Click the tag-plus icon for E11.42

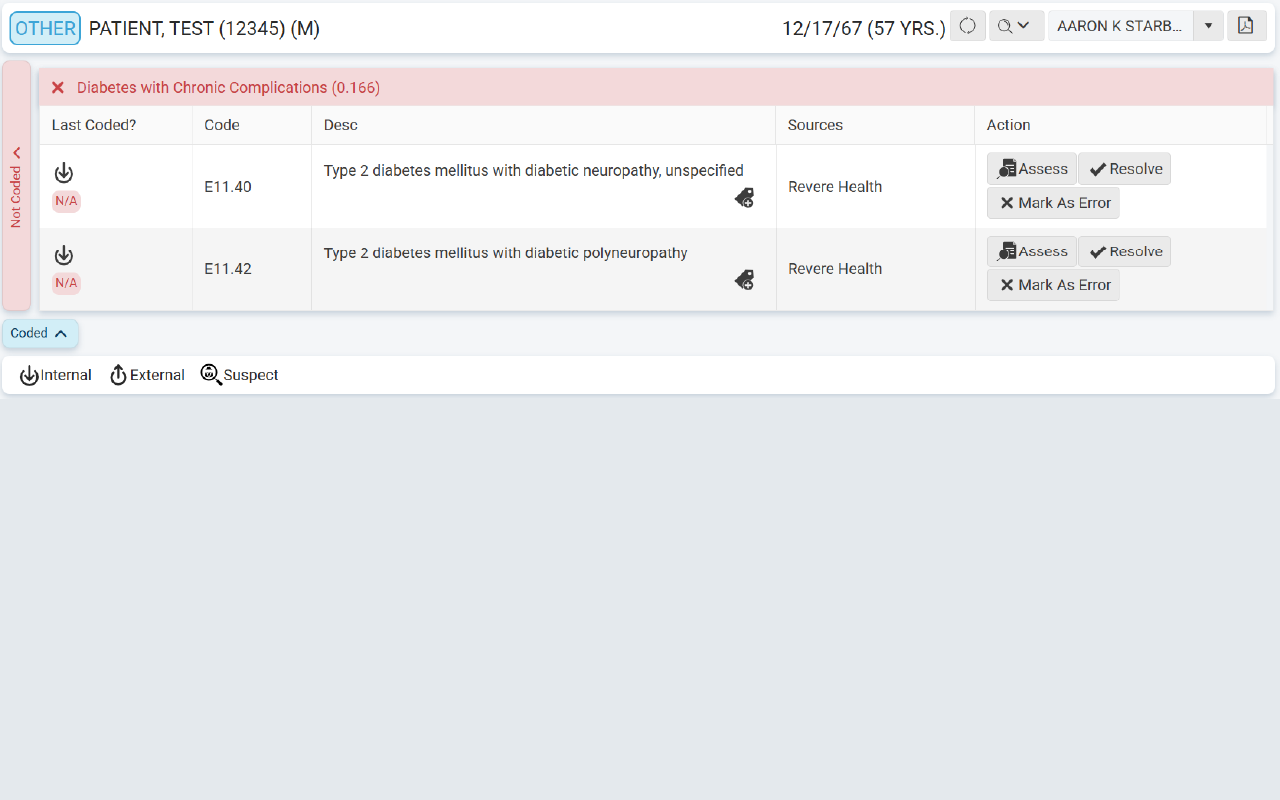(x=744, y=281)
